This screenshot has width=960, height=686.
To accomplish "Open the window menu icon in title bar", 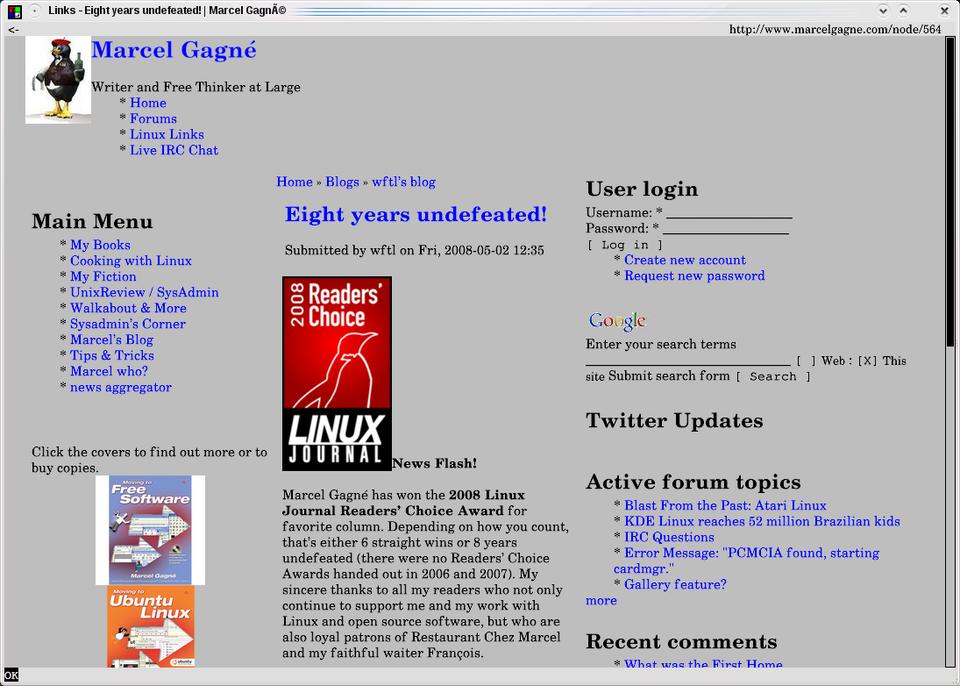I will (14, 11).
